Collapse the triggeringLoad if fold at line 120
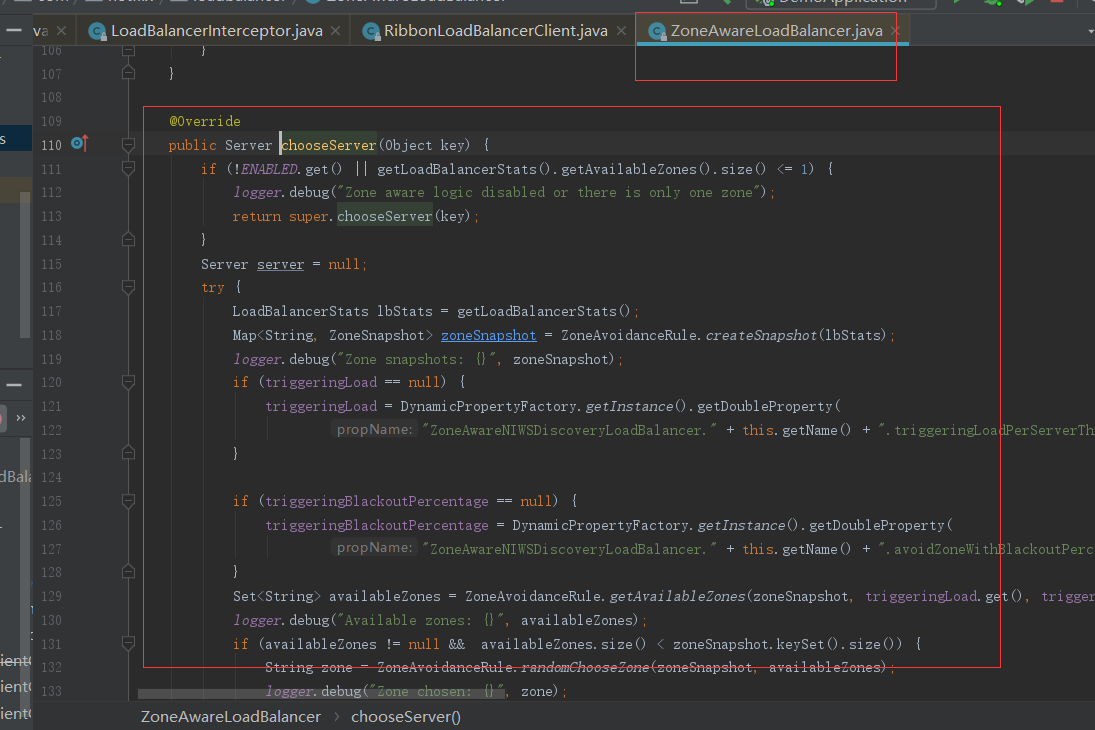 point(128,382)
